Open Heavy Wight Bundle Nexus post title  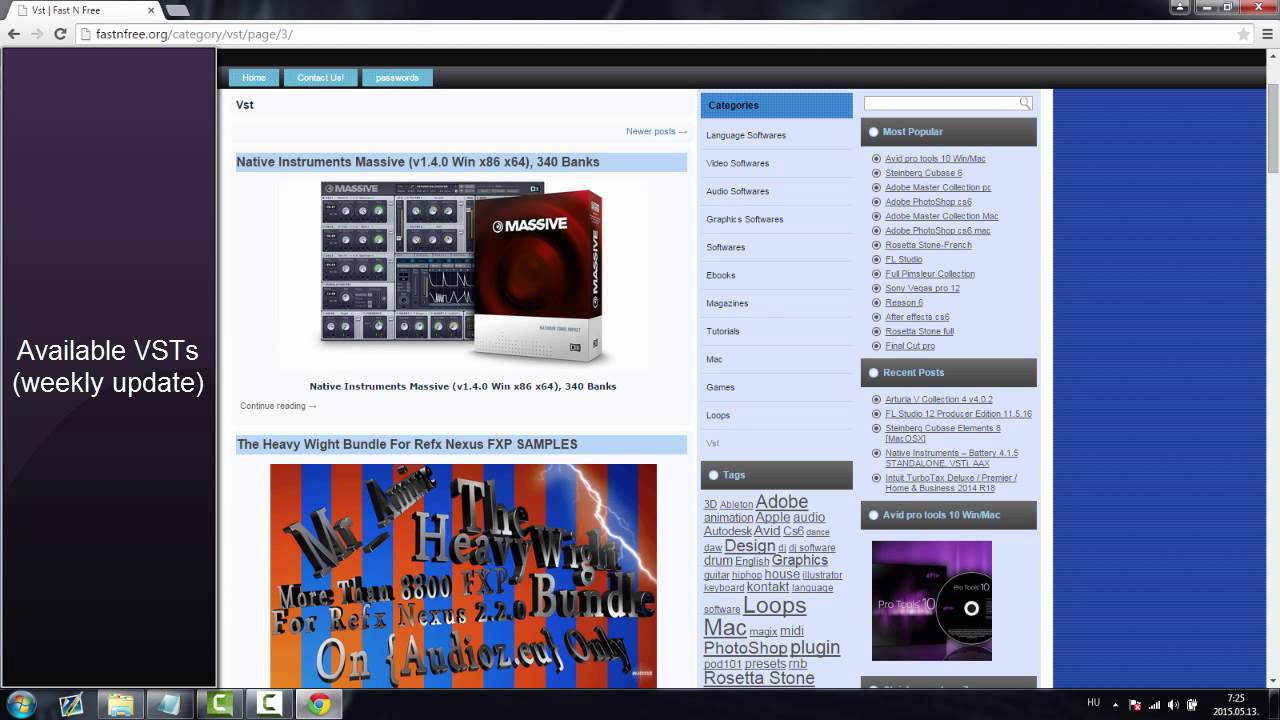coord(407,444)
